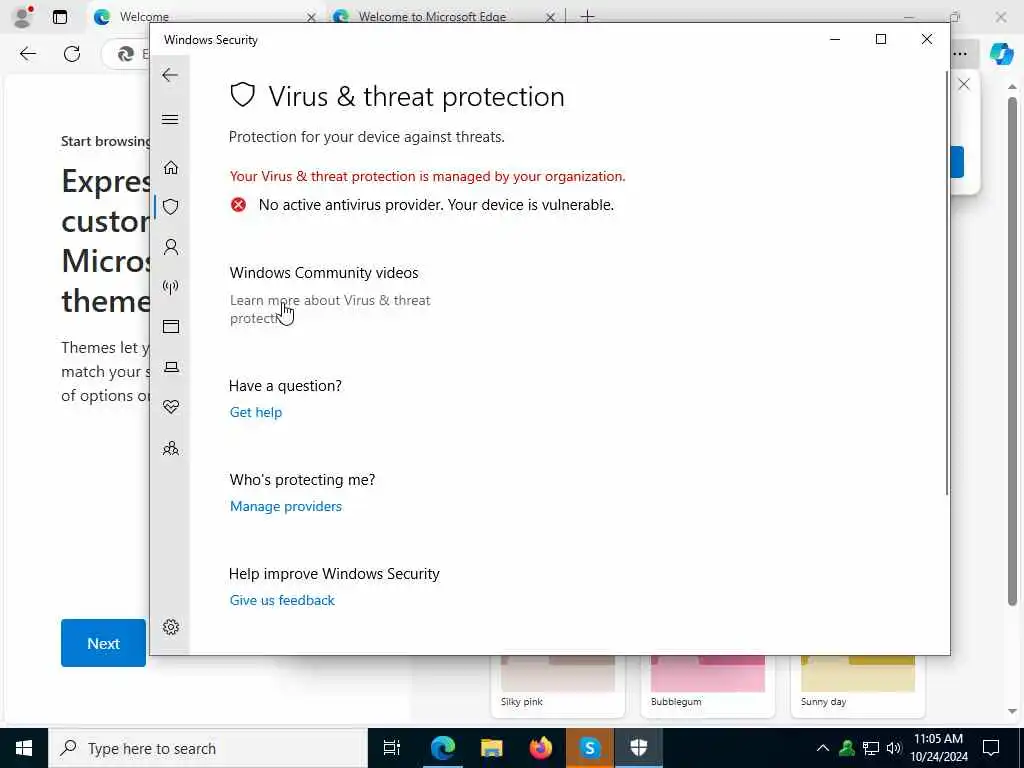Open Device security laptop icon

pyautogui.click(x=170, y=367)
